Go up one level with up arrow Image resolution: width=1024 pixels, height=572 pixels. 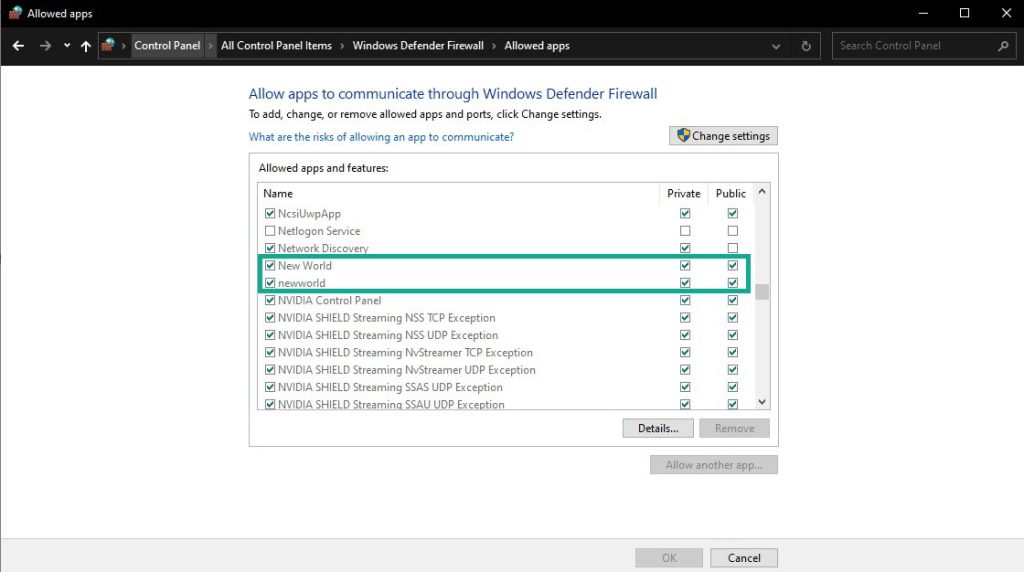86,46
